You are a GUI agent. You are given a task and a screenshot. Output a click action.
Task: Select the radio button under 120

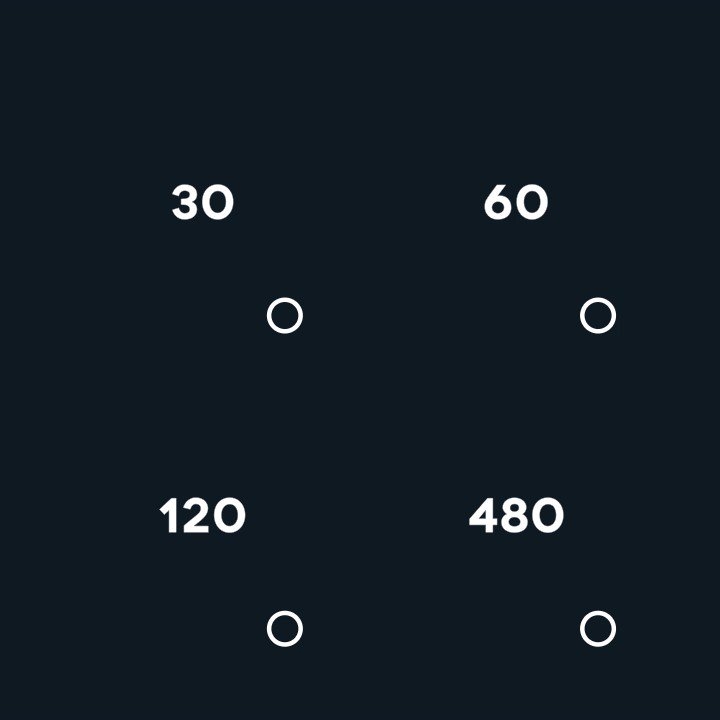click(285, 629)
